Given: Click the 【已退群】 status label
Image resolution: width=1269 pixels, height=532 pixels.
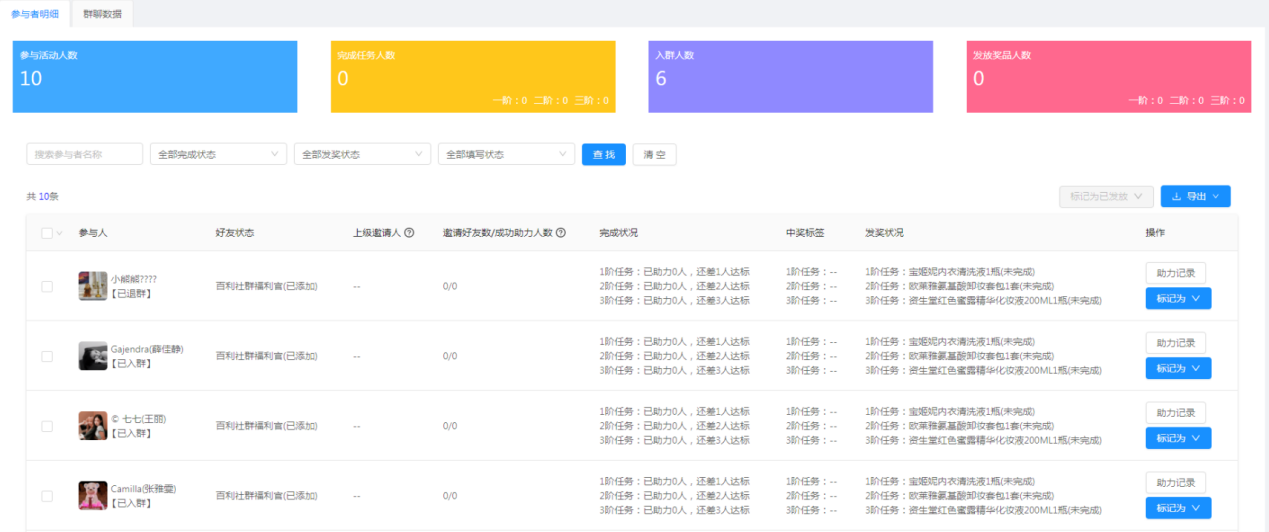Looking at the screenshot, I should click(x=131, y=293).
